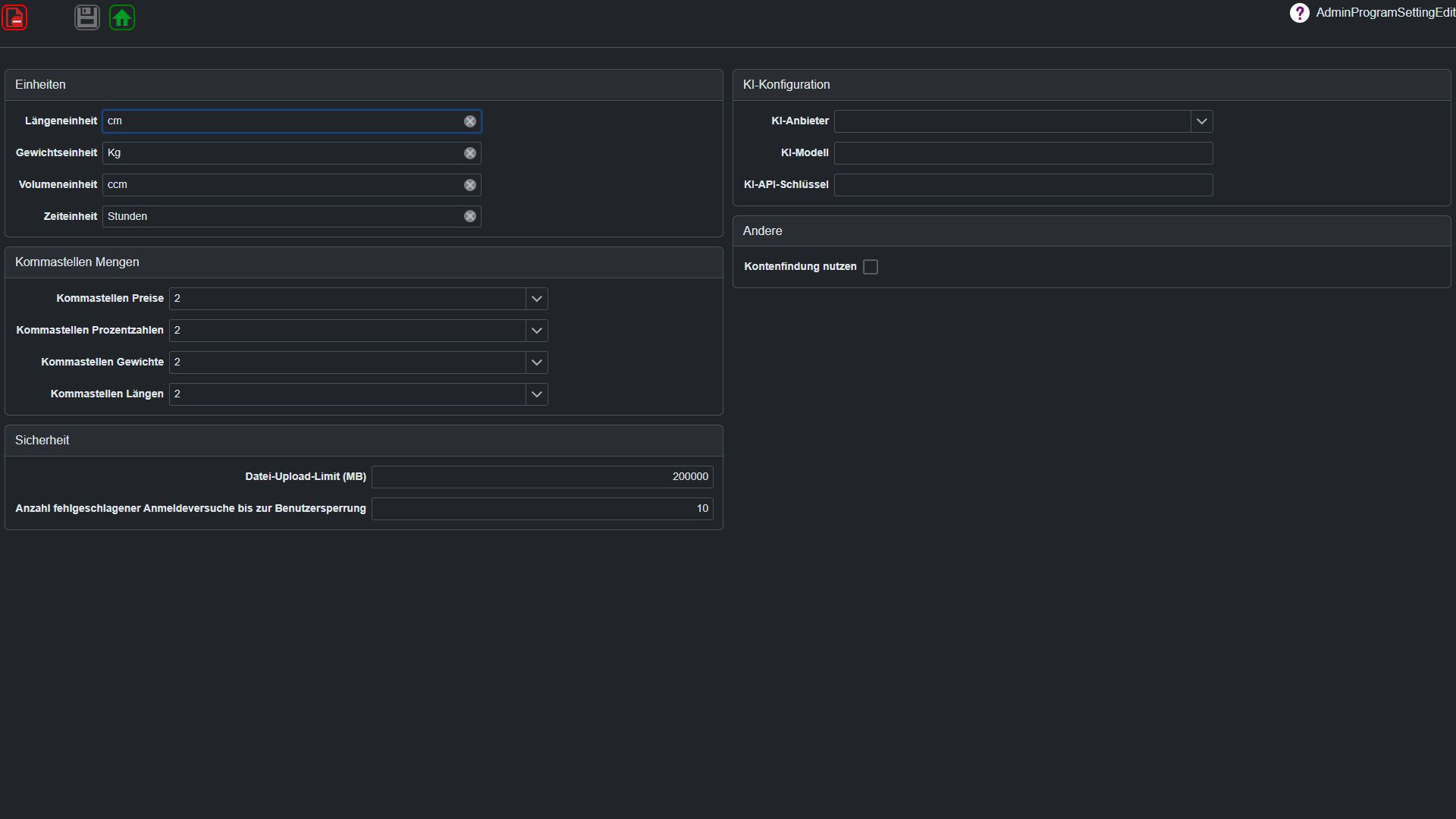Toggle the Kontenfindung nutzen checkbox
The image size is (1456, 819).
click(871, 267)
